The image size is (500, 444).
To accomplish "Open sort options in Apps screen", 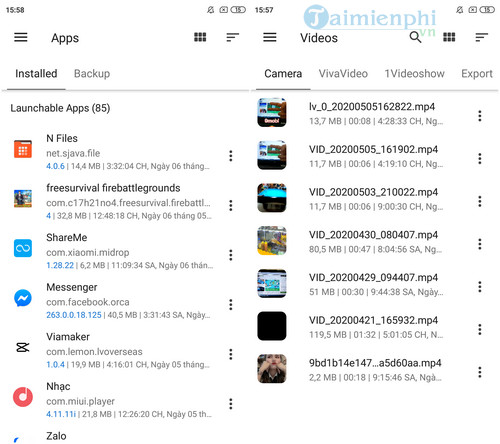I will pos(232,37).
